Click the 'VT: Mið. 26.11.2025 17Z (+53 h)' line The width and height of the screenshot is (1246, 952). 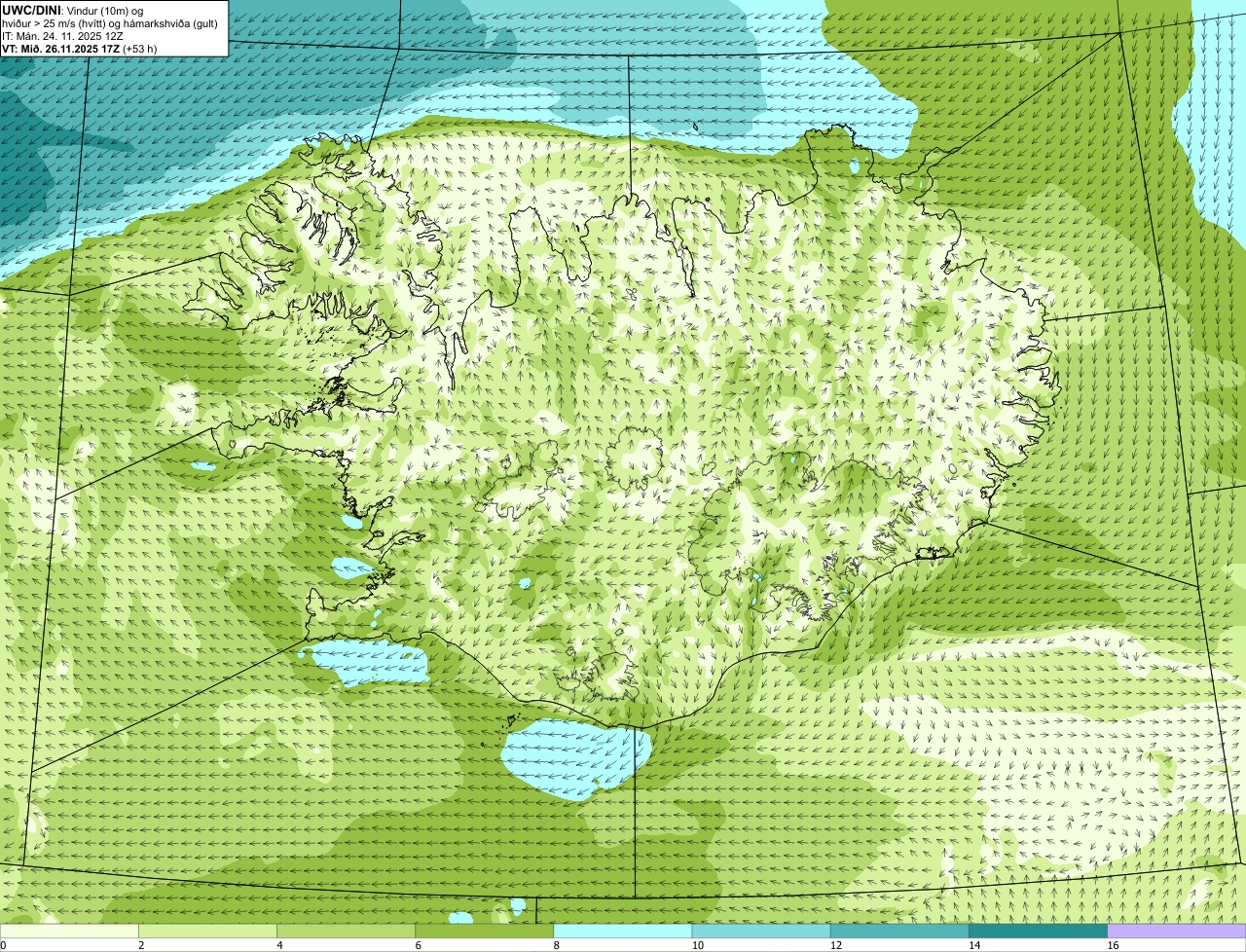pos(80,49)
